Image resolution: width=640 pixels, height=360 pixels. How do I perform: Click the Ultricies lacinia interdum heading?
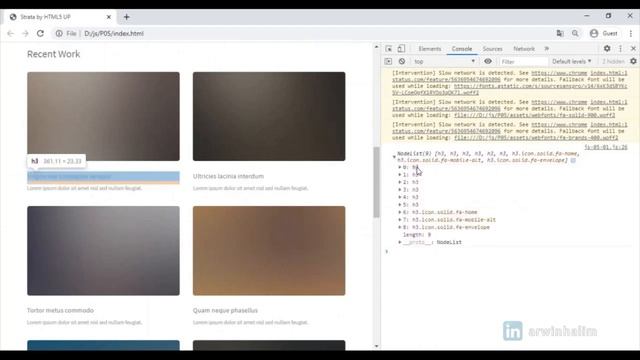[228, 176]
